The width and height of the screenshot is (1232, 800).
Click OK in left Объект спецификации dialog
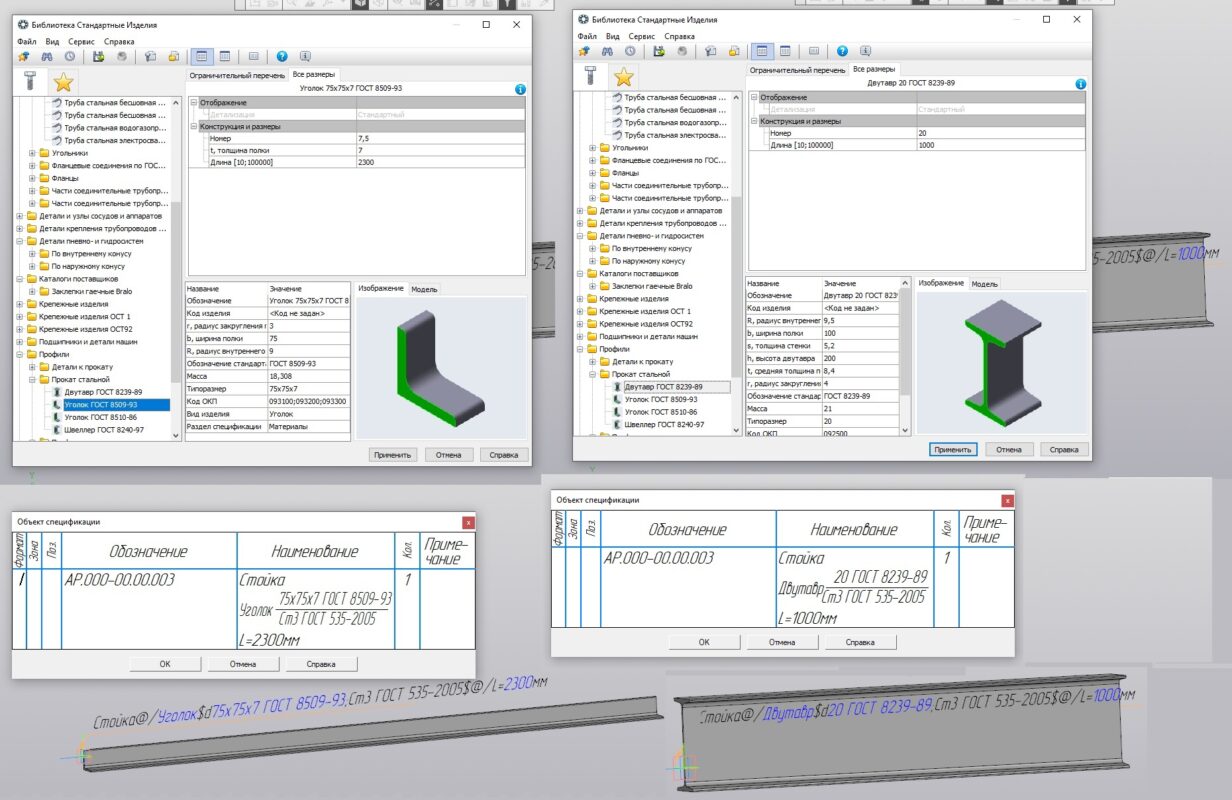pyautogui.click(x=165, y=663)
